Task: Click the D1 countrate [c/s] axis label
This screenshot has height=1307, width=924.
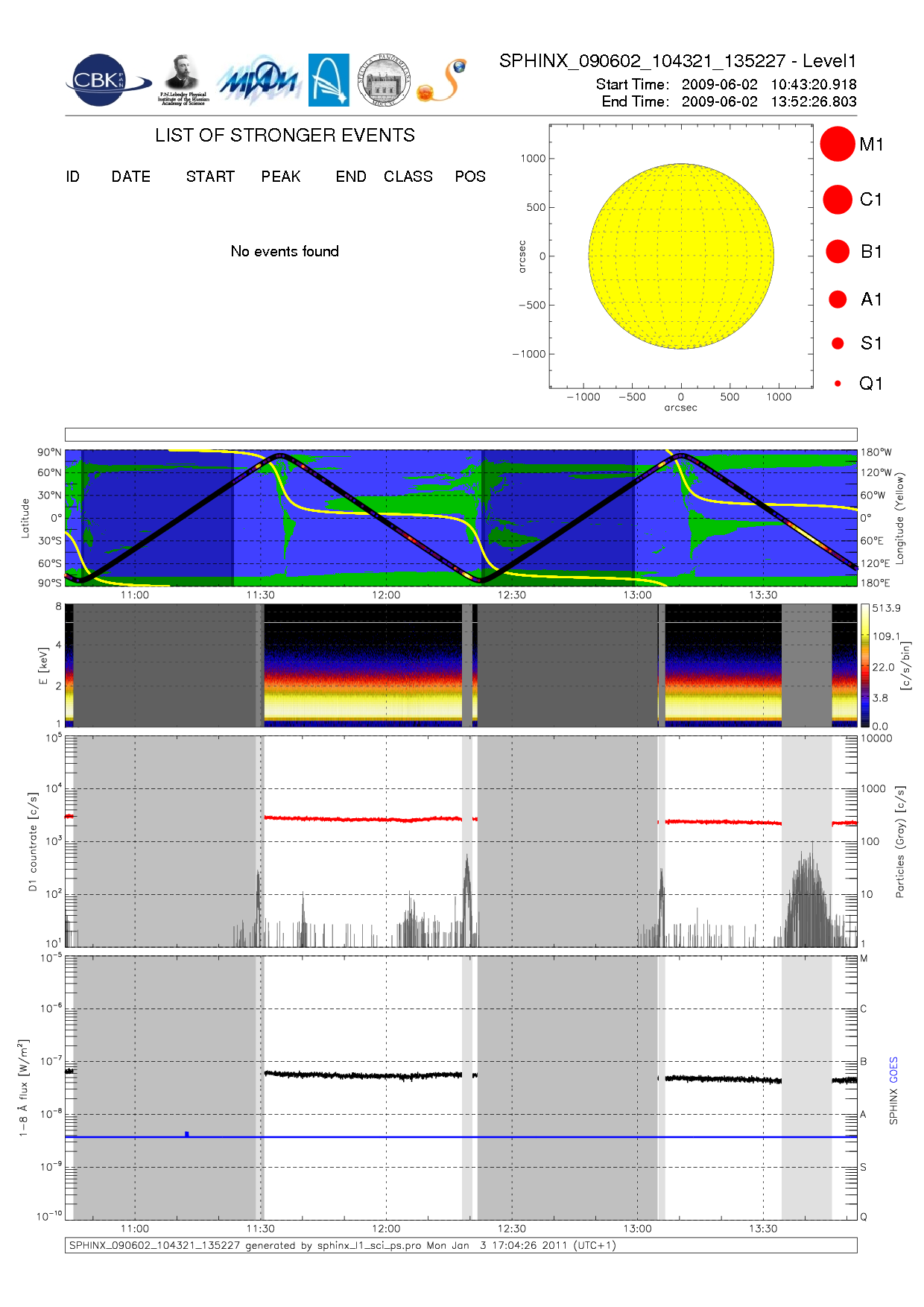Action: click(x=32, y=842)
